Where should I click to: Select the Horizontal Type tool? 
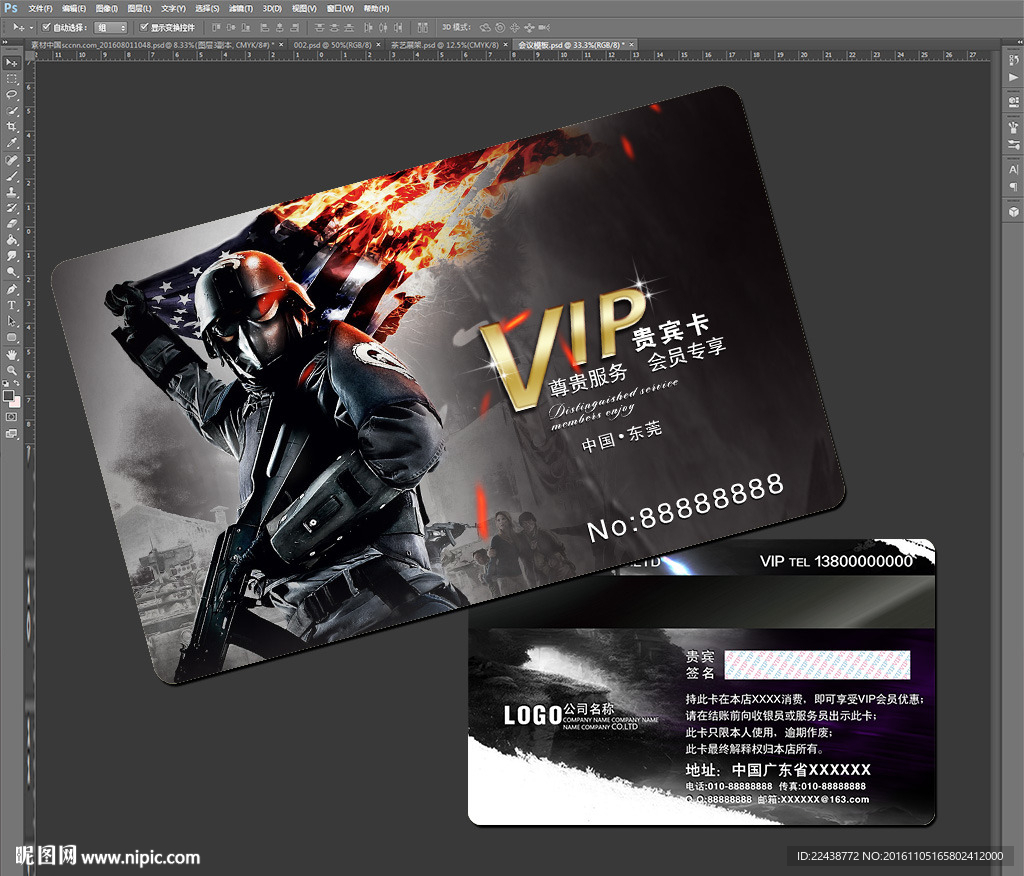[x=12, y=305]
